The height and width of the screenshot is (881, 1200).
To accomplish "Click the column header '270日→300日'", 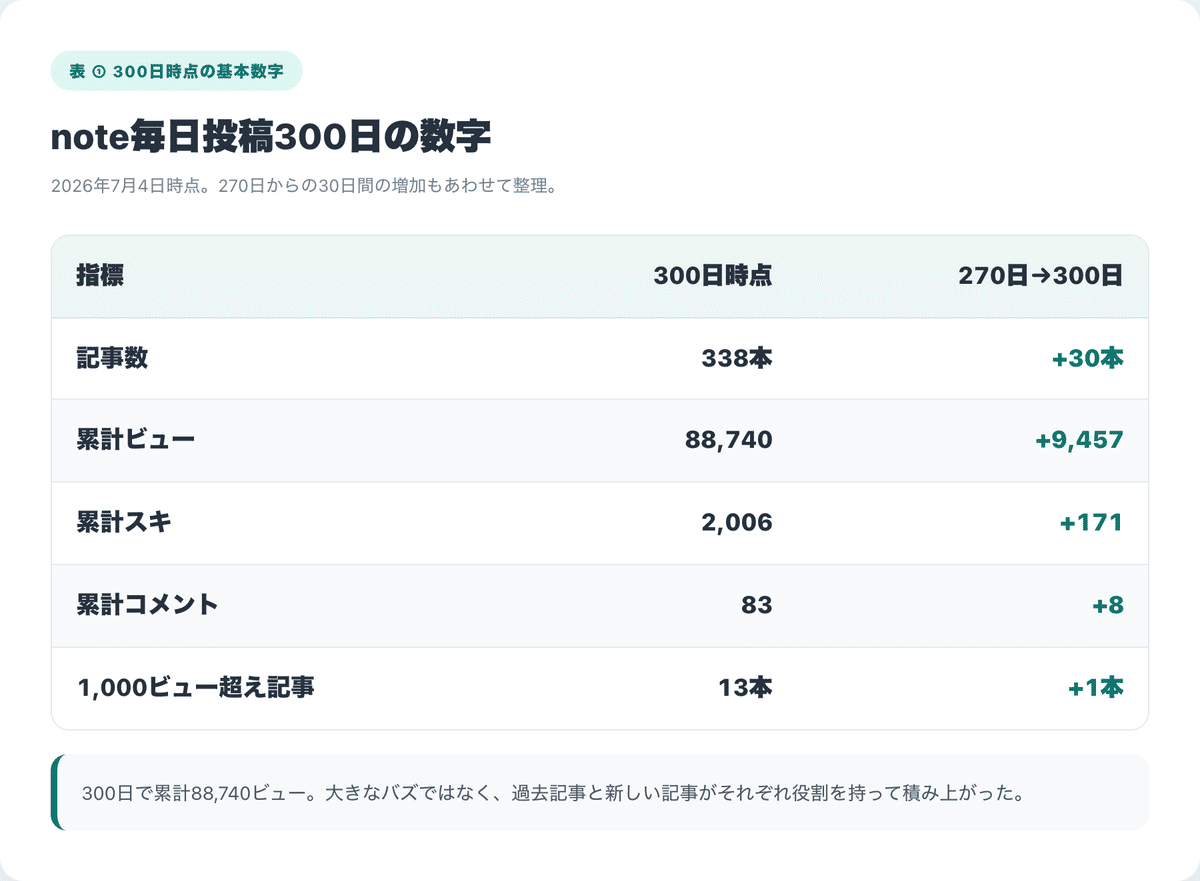I will coord(1041,276).
